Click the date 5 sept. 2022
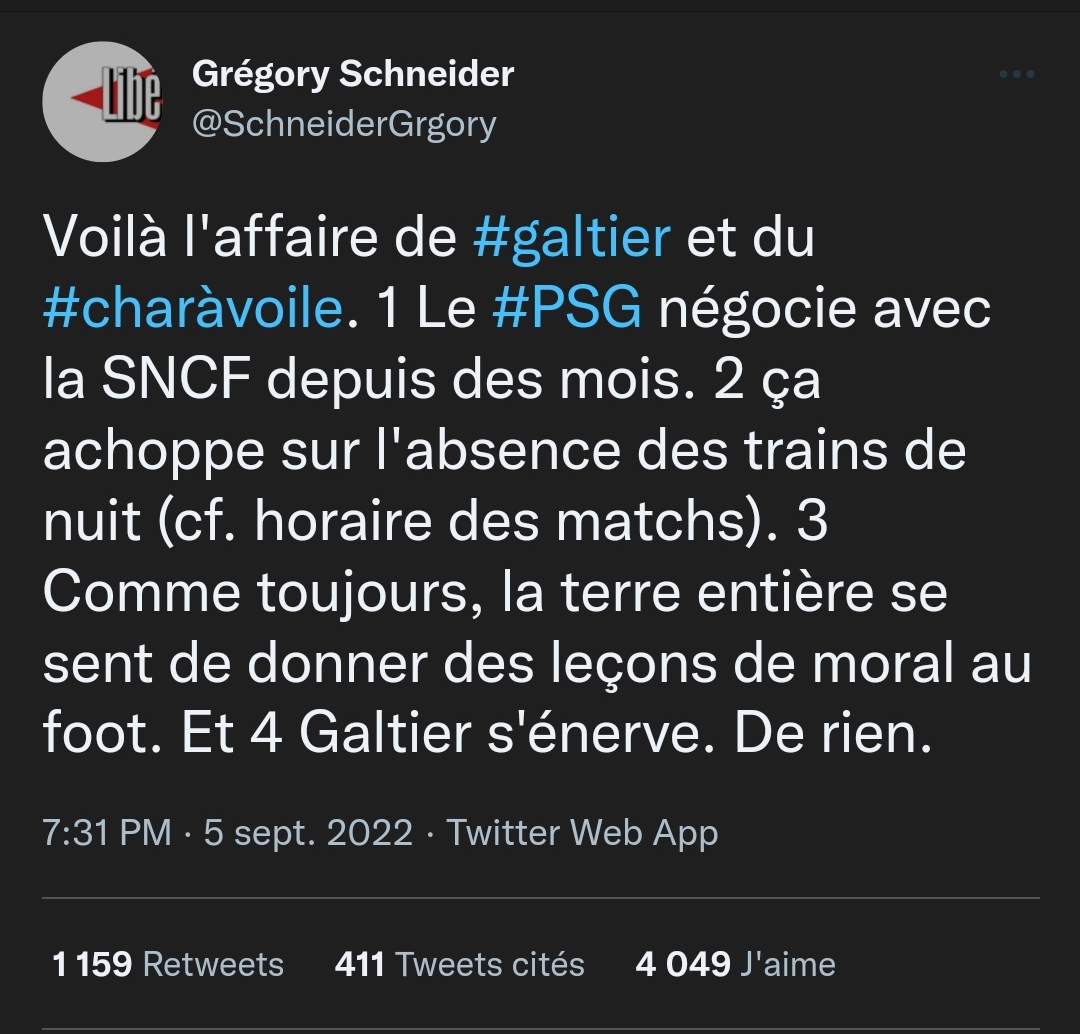This screenshot has width=1080, height=1034. click(x=308, y=832)
